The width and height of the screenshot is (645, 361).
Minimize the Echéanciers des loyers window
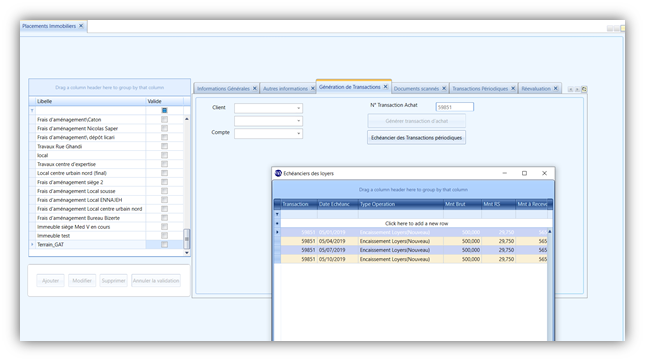[505, 173]
